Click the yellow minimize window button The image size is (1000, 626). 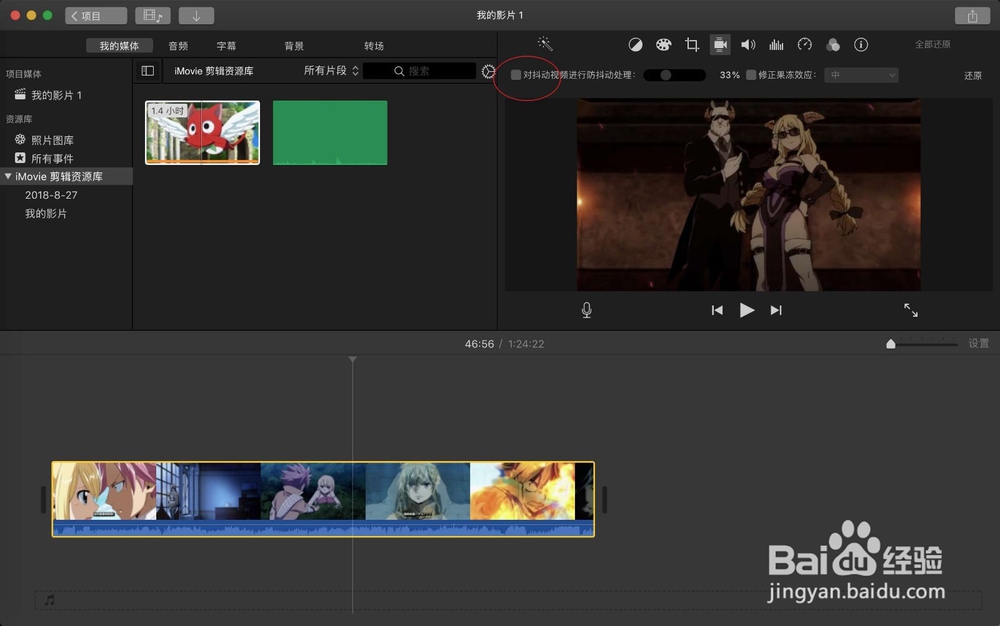(x=31, y=15)
